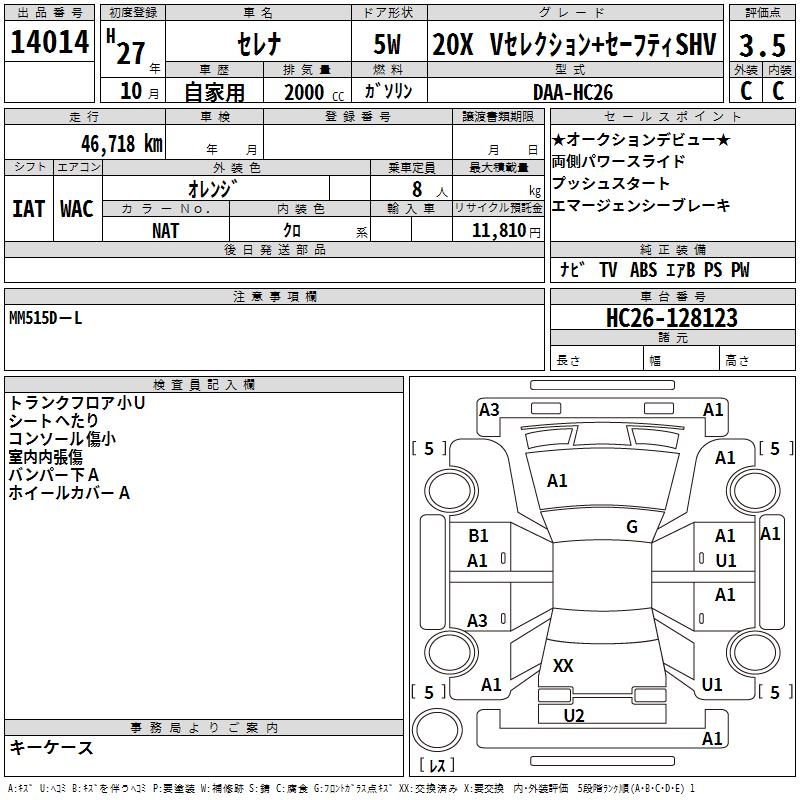The height and width of the screenshot is (800, 800).
Task: Click the seating capacity 8 人
Action: (x=429, y=190)
